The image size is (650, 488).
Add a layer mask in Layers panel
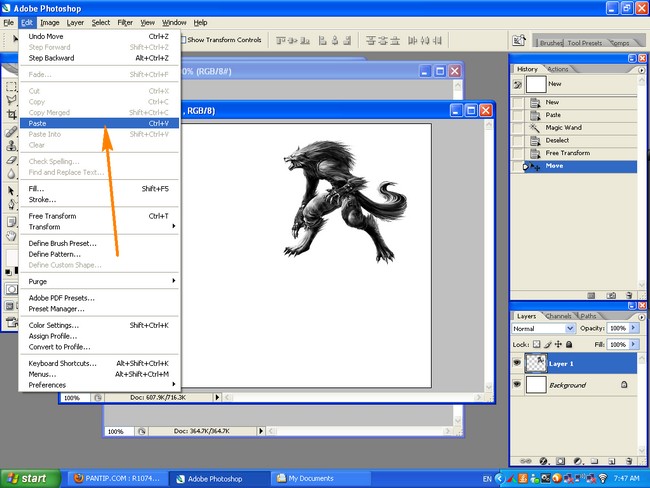pyautogui.click(x=560, y=461)
